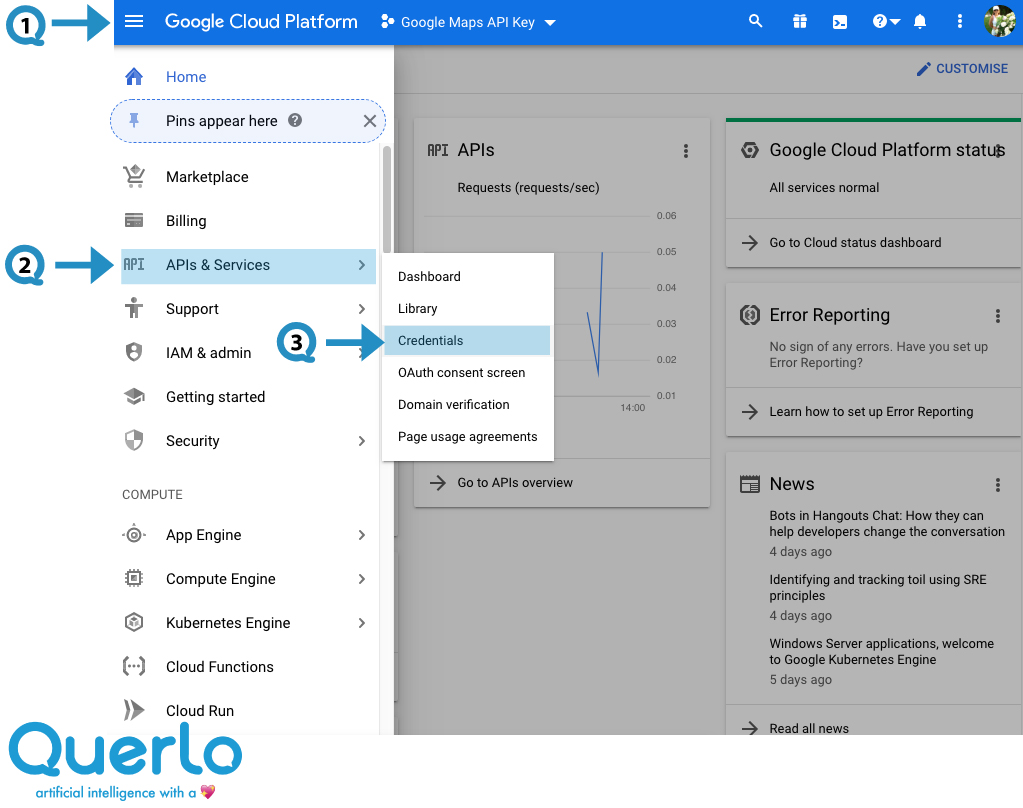
Task: View notifications bell
Action: [x=920, y=22]
